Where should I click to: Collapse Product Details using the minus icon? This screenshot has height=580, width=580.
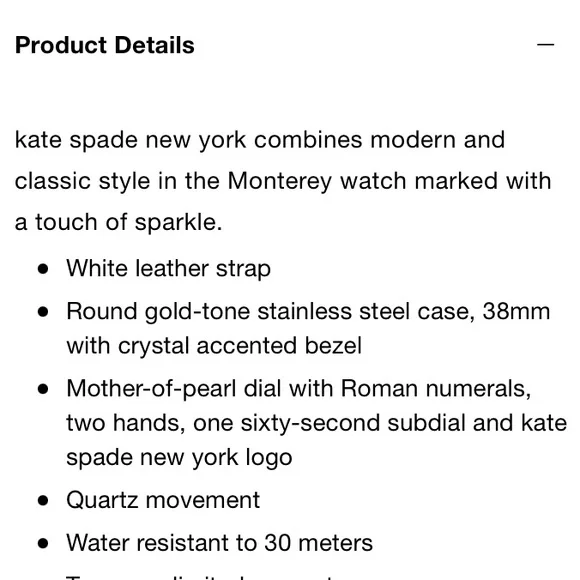(545, 45)
